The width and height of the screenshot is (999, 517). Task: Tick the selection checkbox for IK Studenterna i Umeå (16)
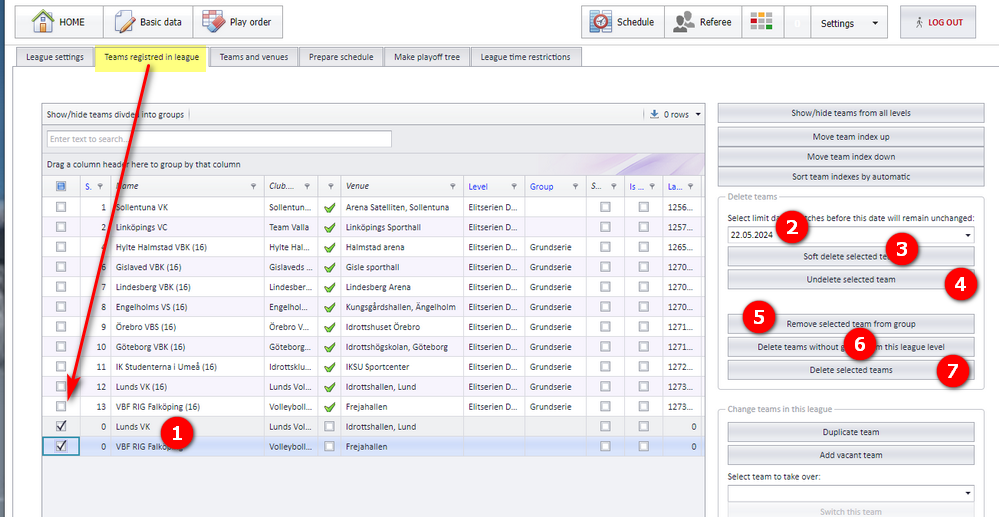point(61,366)
